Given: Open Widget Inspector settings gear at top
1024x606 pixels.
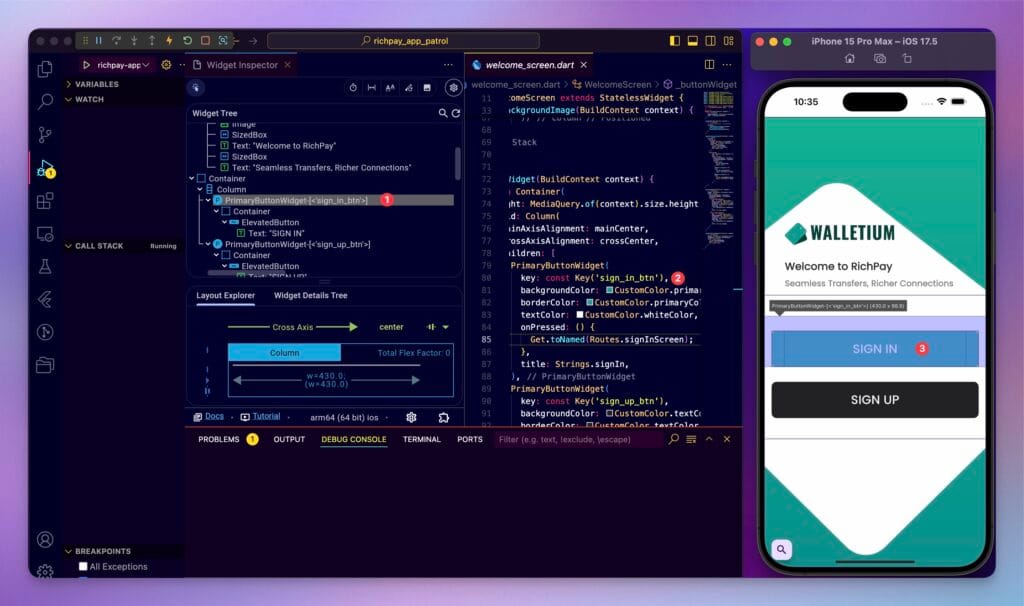Looking at the screenshot, I should (453, 88).
